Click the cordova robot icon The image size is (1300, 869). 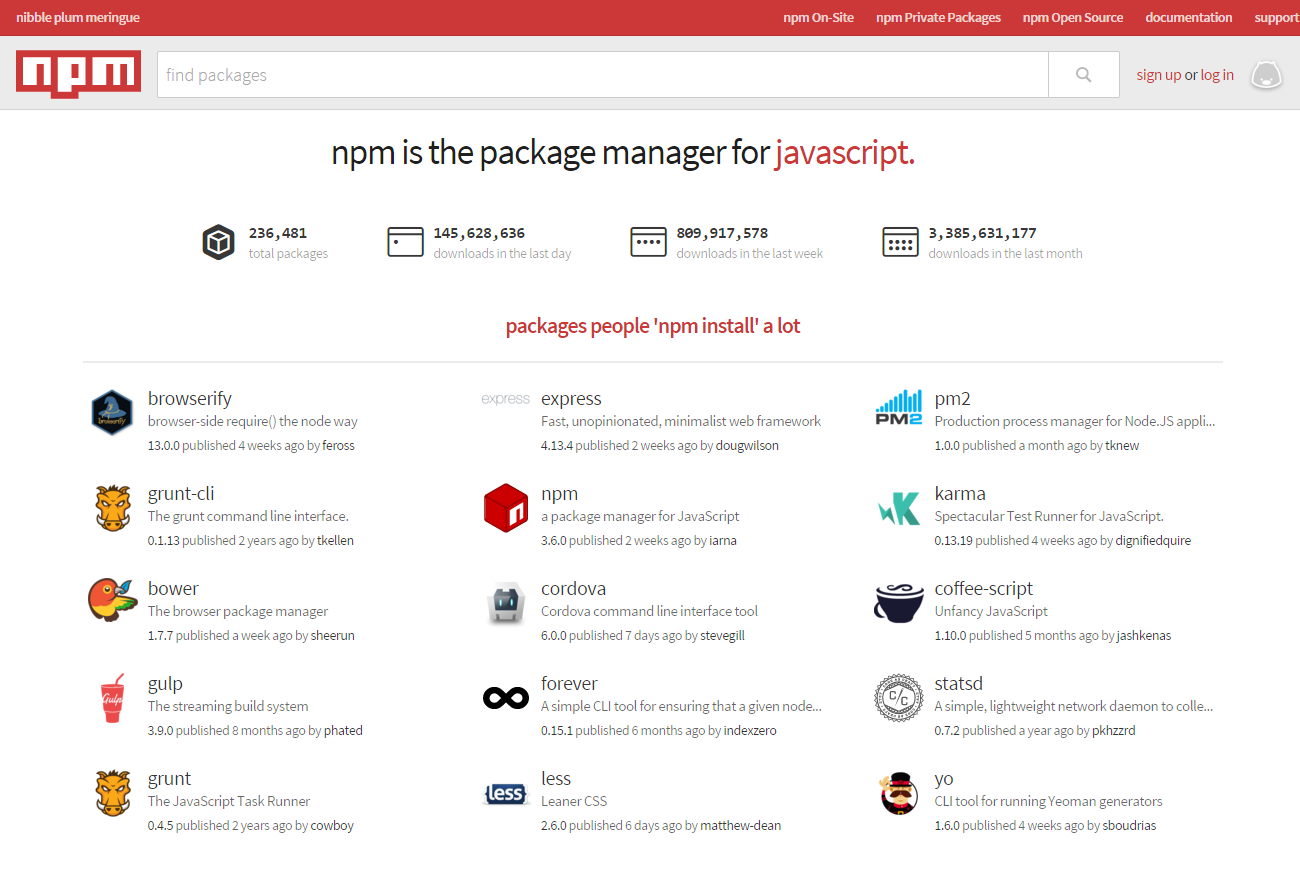click(506, 603)
